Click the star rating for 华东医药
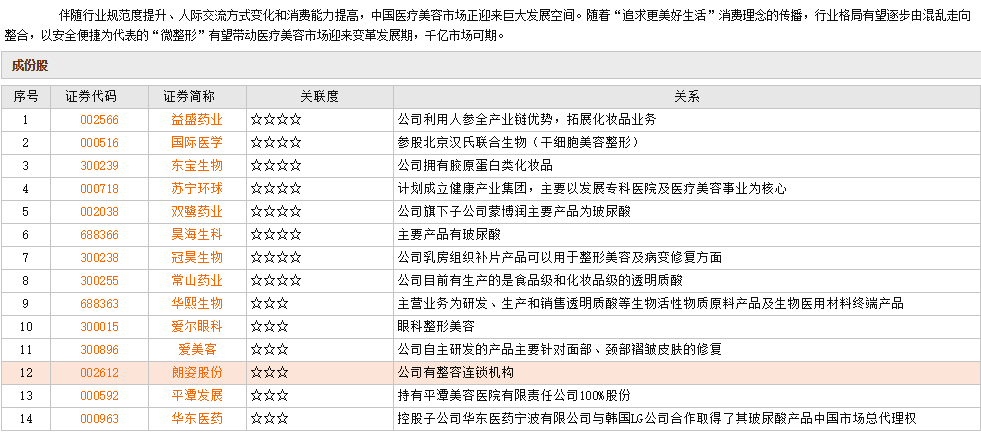The image size is (981, 435). pos(270,419)
